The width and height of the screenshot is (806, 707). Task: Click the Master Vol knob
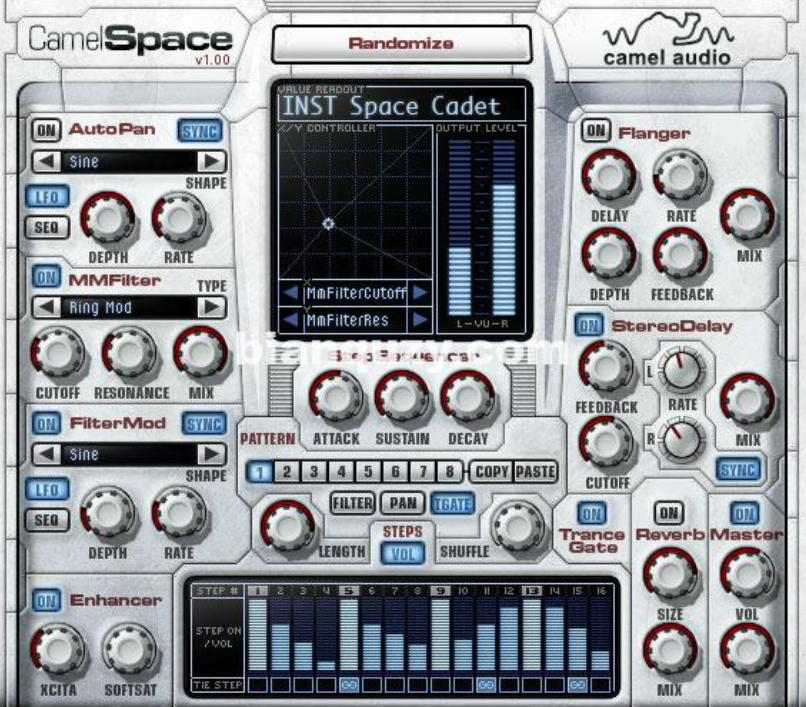(745, 575)
